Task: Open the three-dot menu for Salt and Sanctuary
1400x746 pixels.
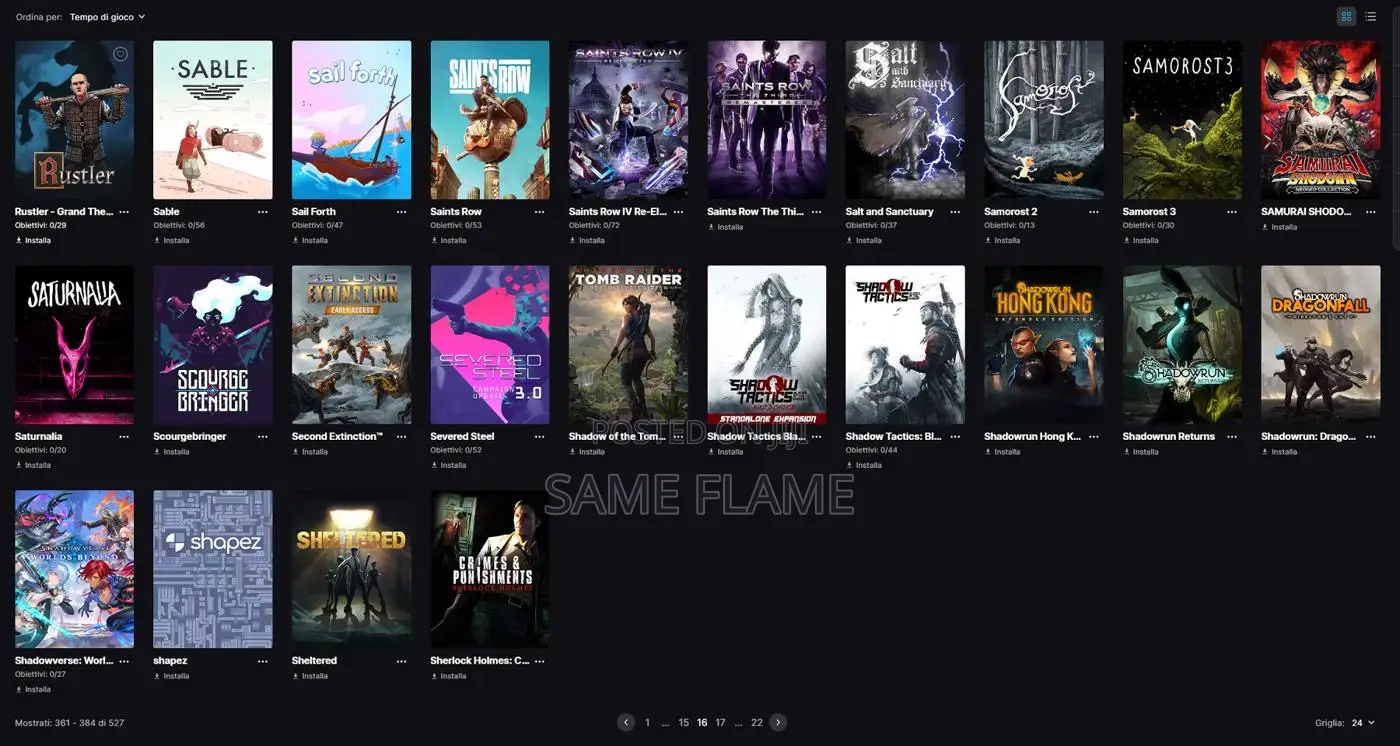Action: pos(955,212)
